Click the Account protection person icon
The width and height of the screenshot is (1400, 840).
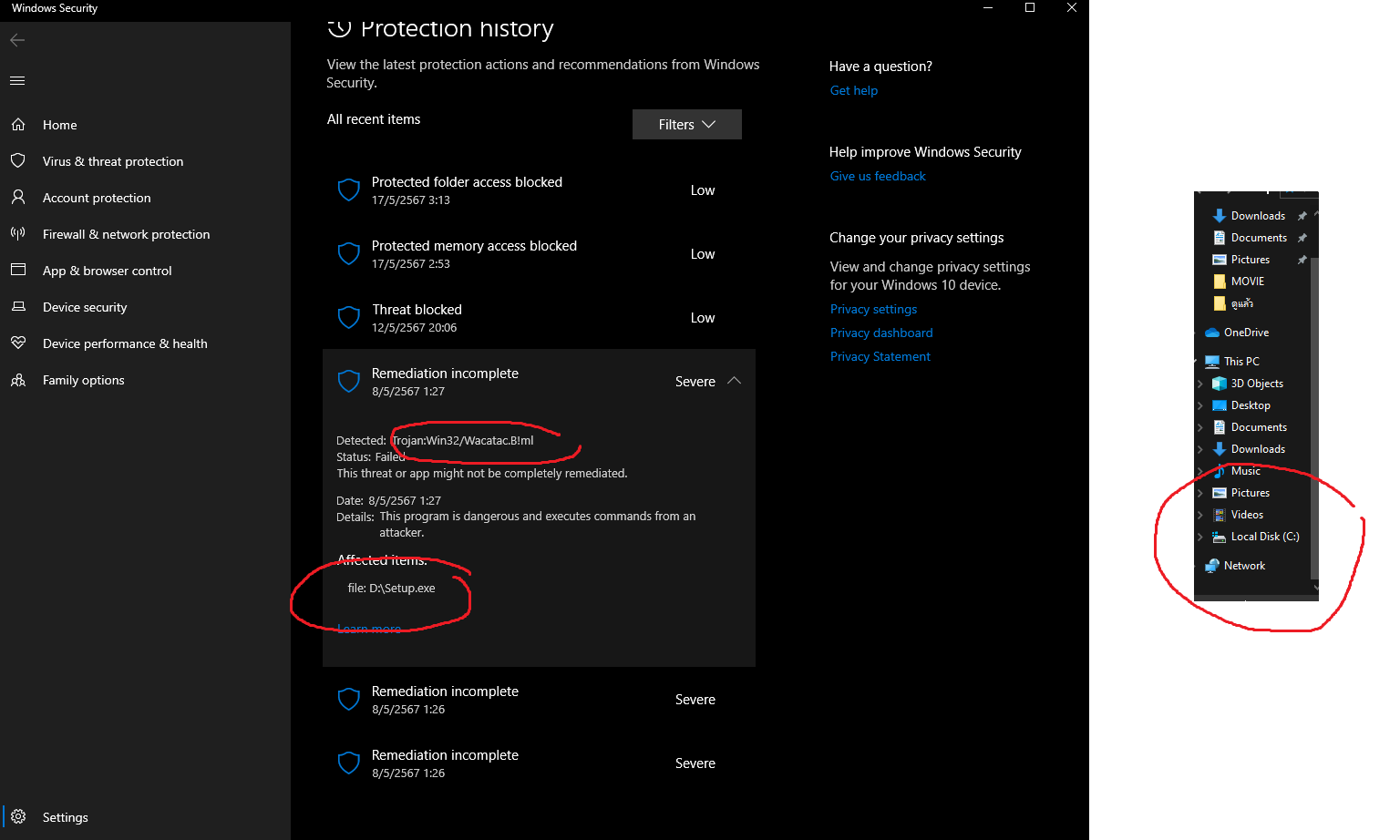click(x=18, y=198)
